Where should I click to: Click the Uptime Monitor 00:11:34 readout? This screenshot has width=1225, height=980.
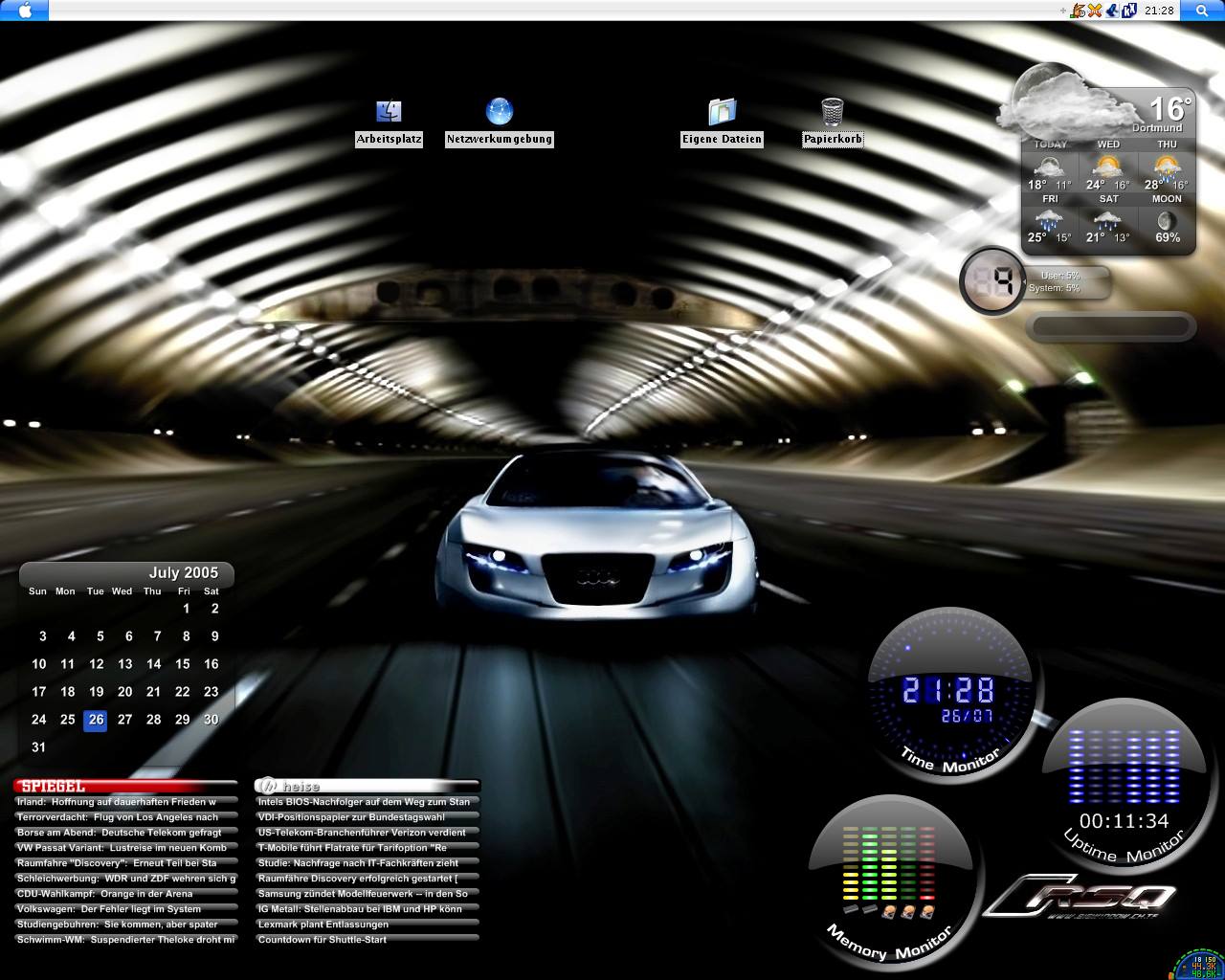tap(1124, 821)
